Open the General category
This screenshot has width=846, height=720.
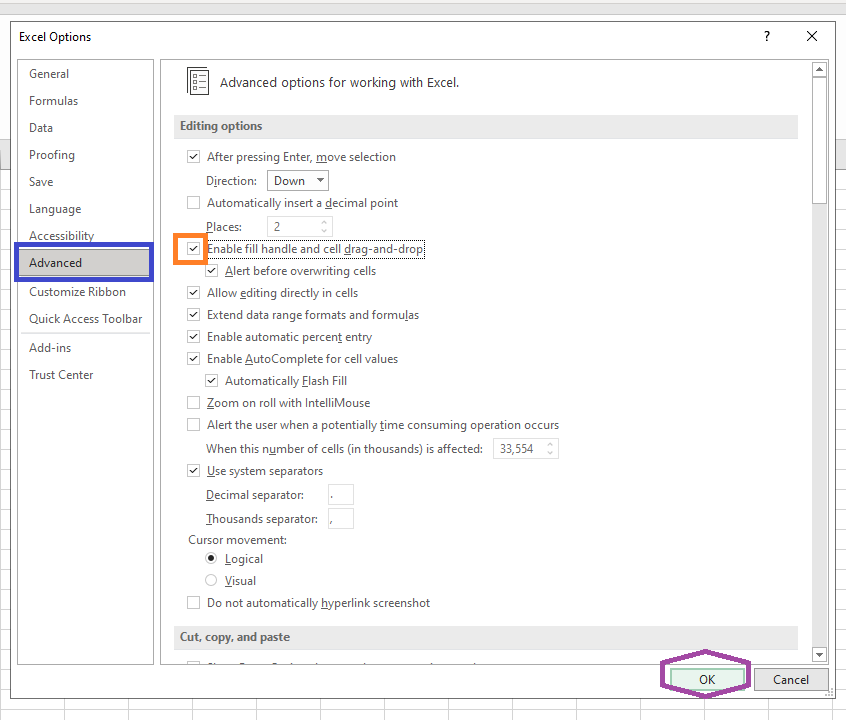pos(49,74)
